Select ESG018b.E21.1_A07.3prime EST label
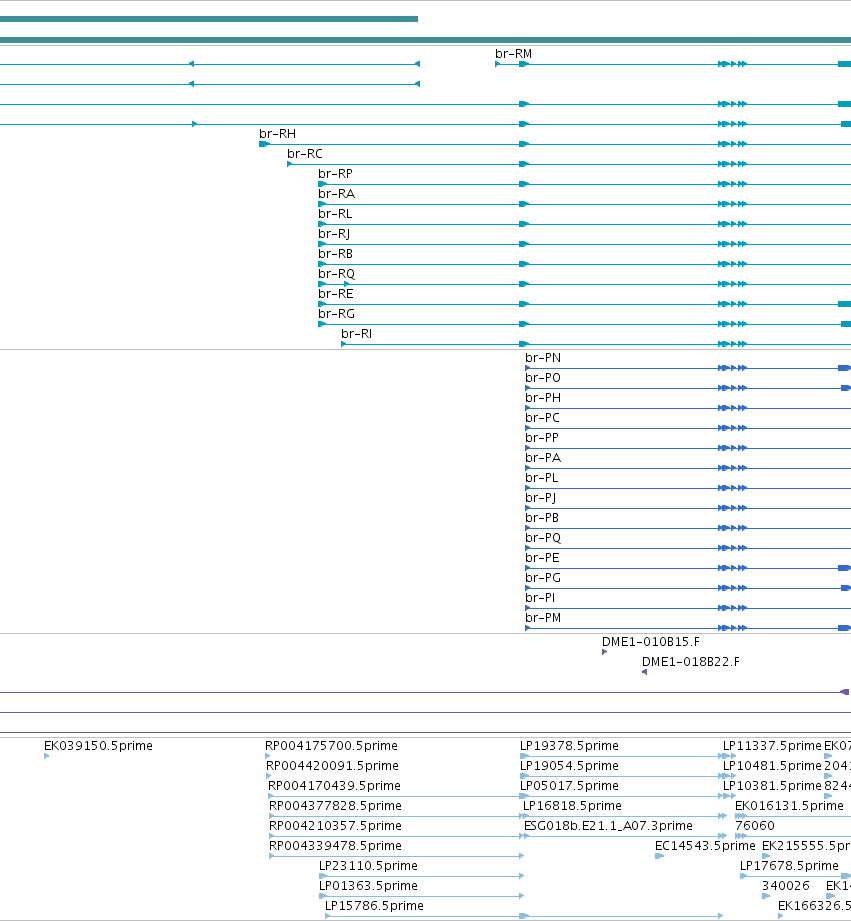 tap(608, 825)
